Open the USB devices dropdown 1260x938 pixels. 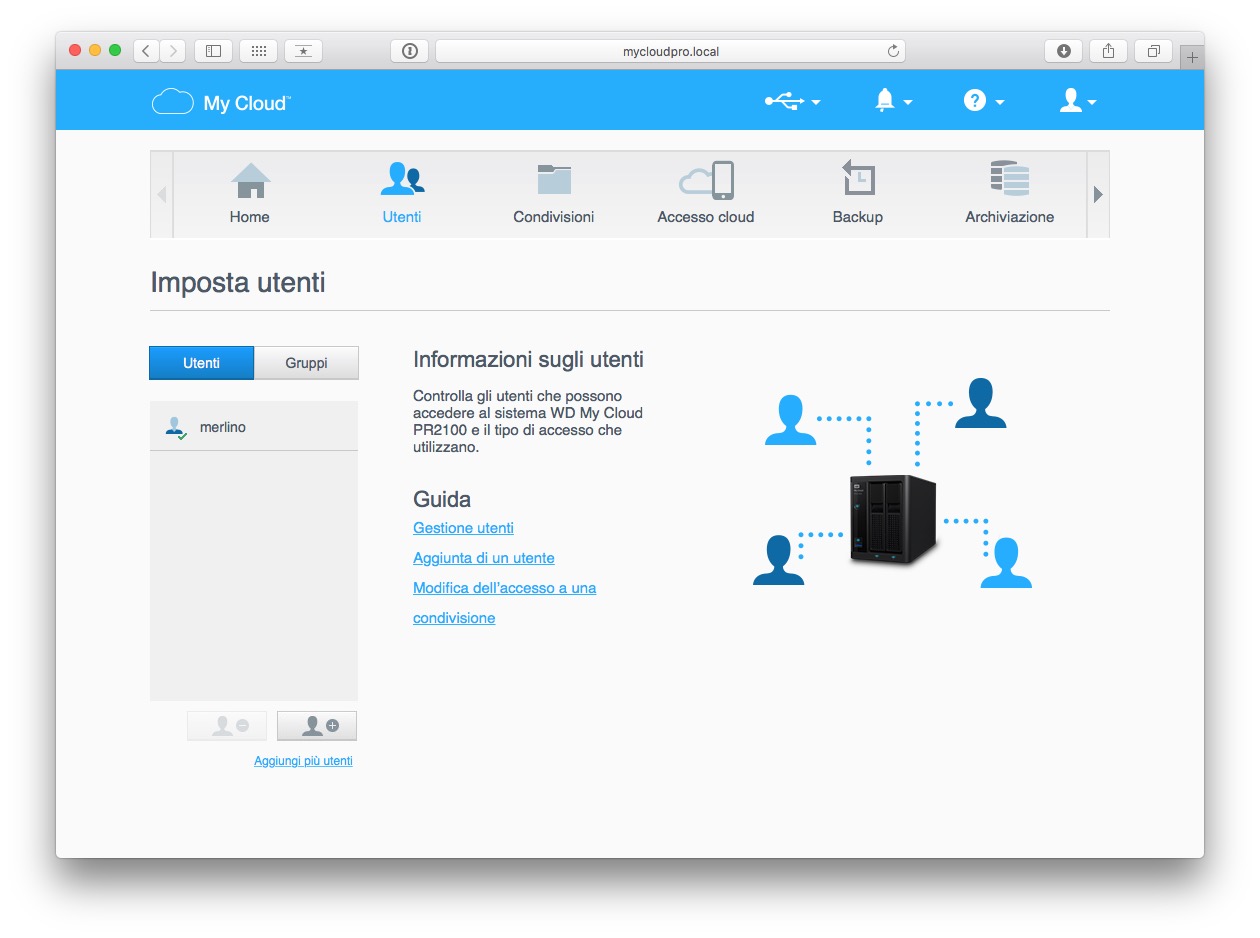pyautogui.click(x=793, y=101)
